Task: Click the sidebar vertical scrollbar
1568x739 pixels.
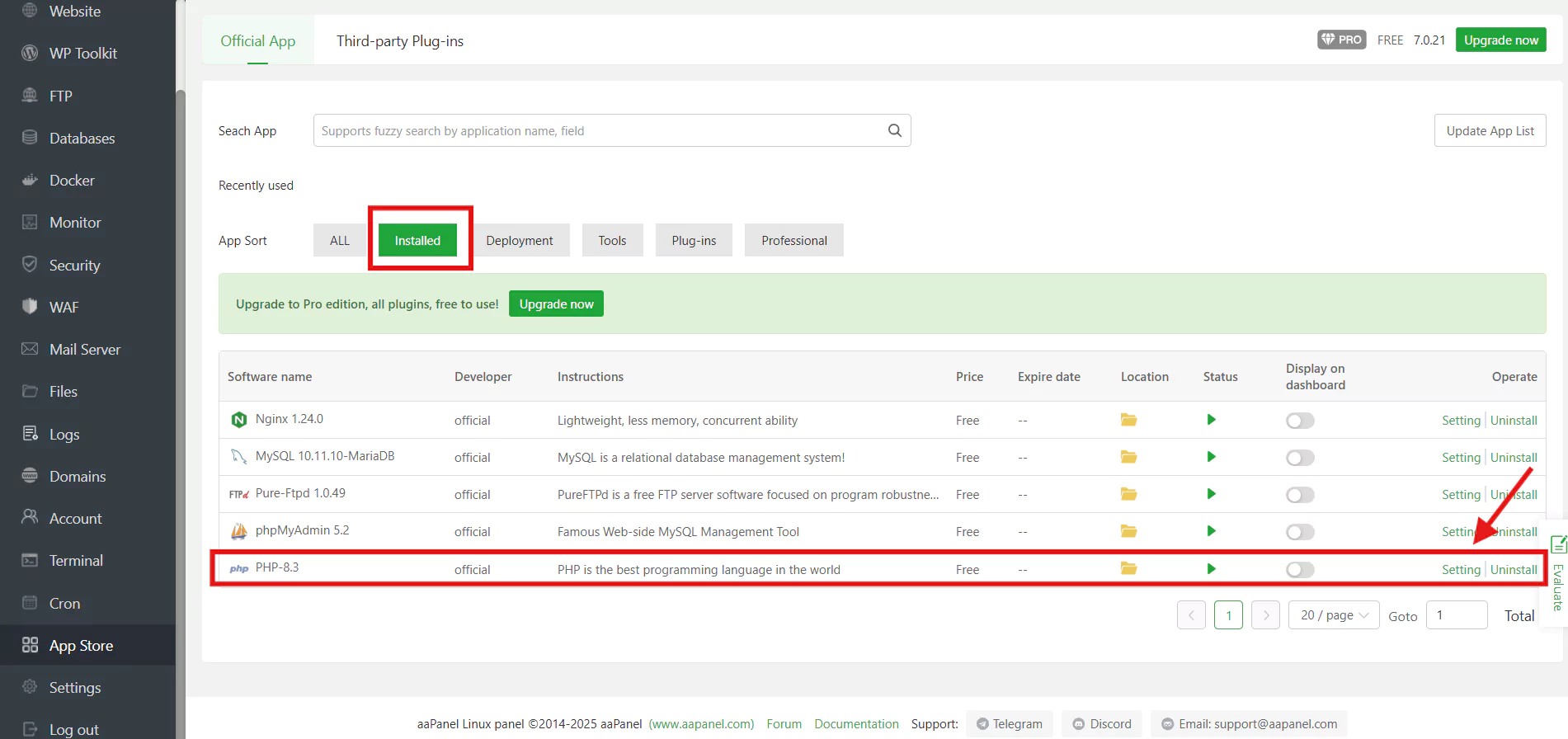Action: pyautogui.click(x=180, y=412)
